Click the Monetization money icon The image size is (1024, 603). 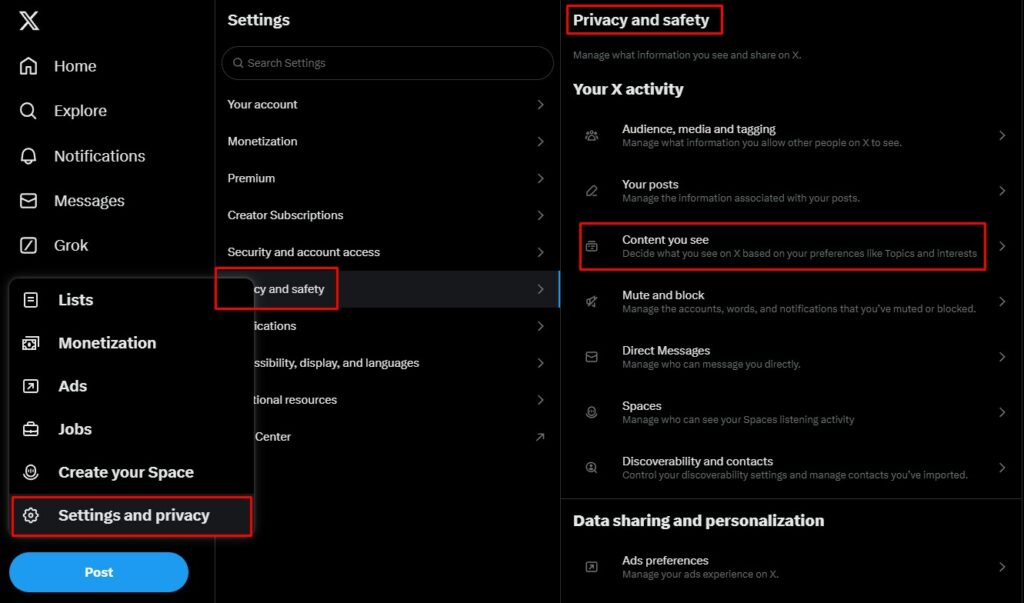click(x=33, y=342)
